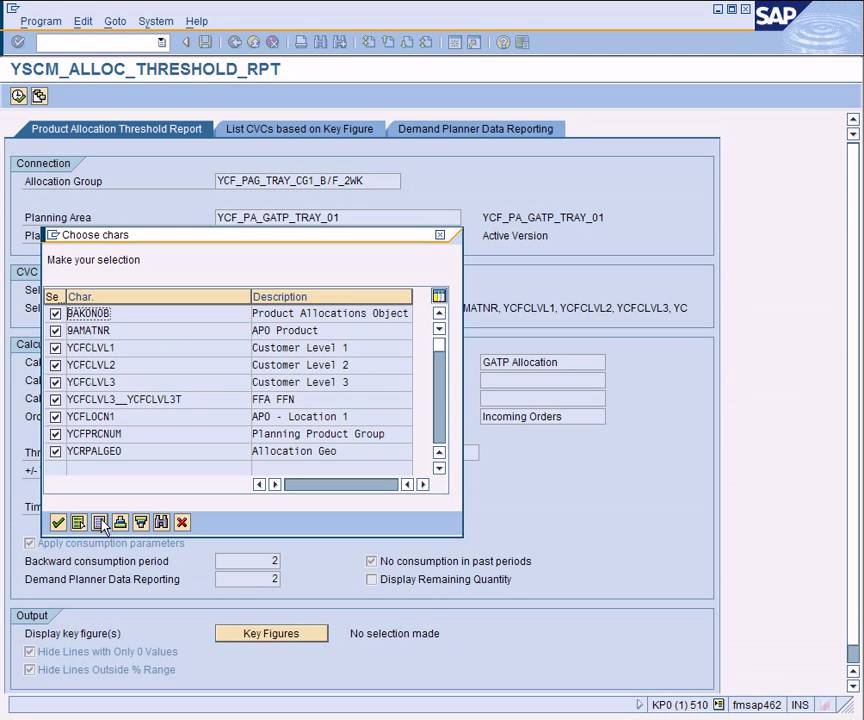Click the Key Figures button
The height and width of the screenshot is (720, 864).
pos(271,634)
